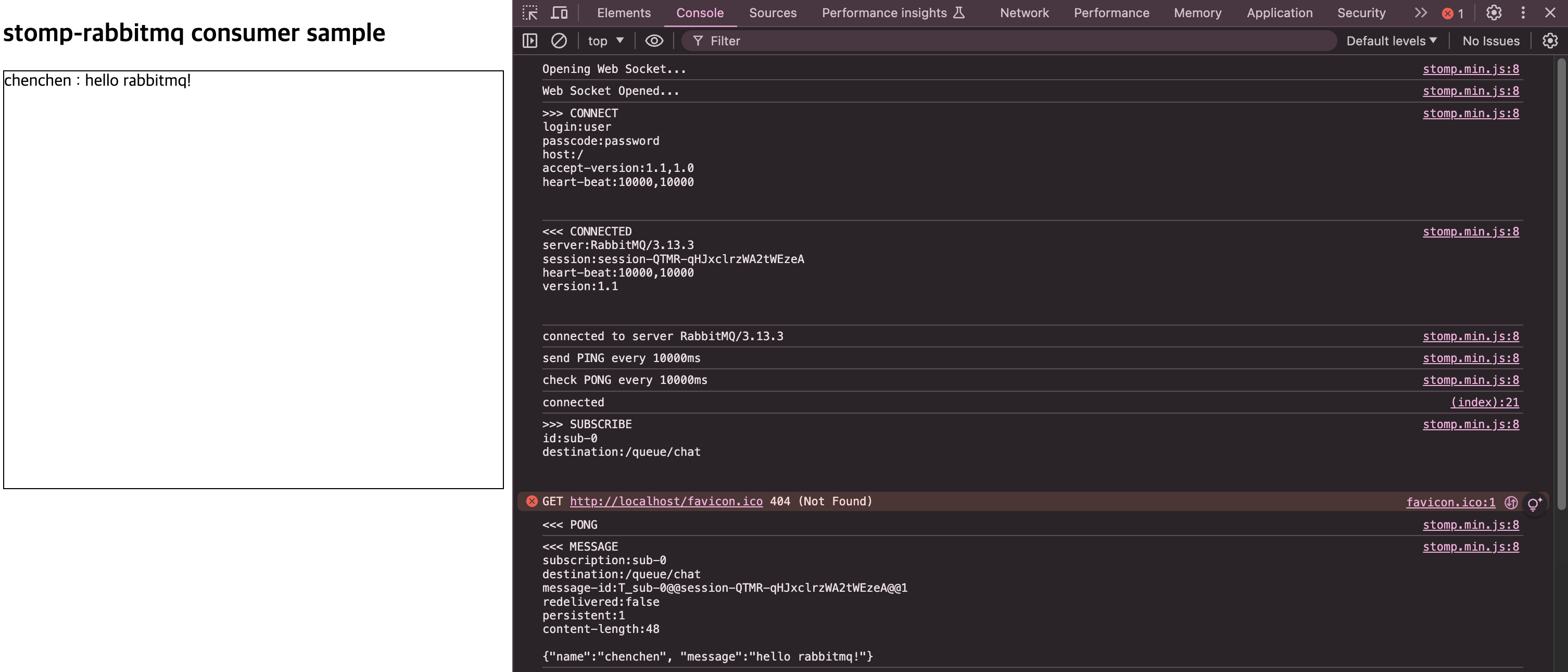
Task: Open console settings gear beside No Issues
Action: pos(1549,41)
